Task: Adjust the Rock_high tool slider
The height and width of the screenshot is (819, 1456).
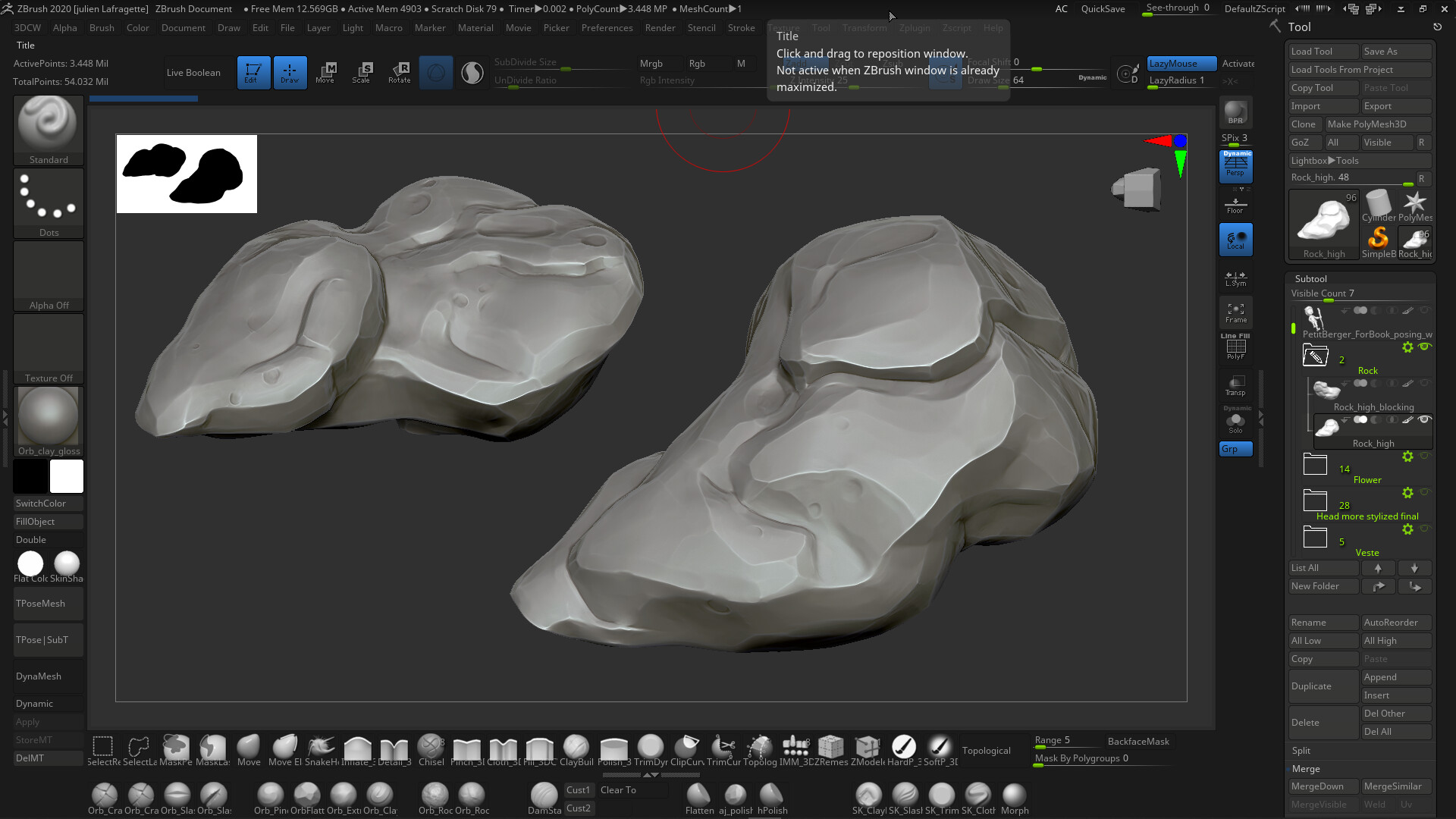Action: (1353, 178)
